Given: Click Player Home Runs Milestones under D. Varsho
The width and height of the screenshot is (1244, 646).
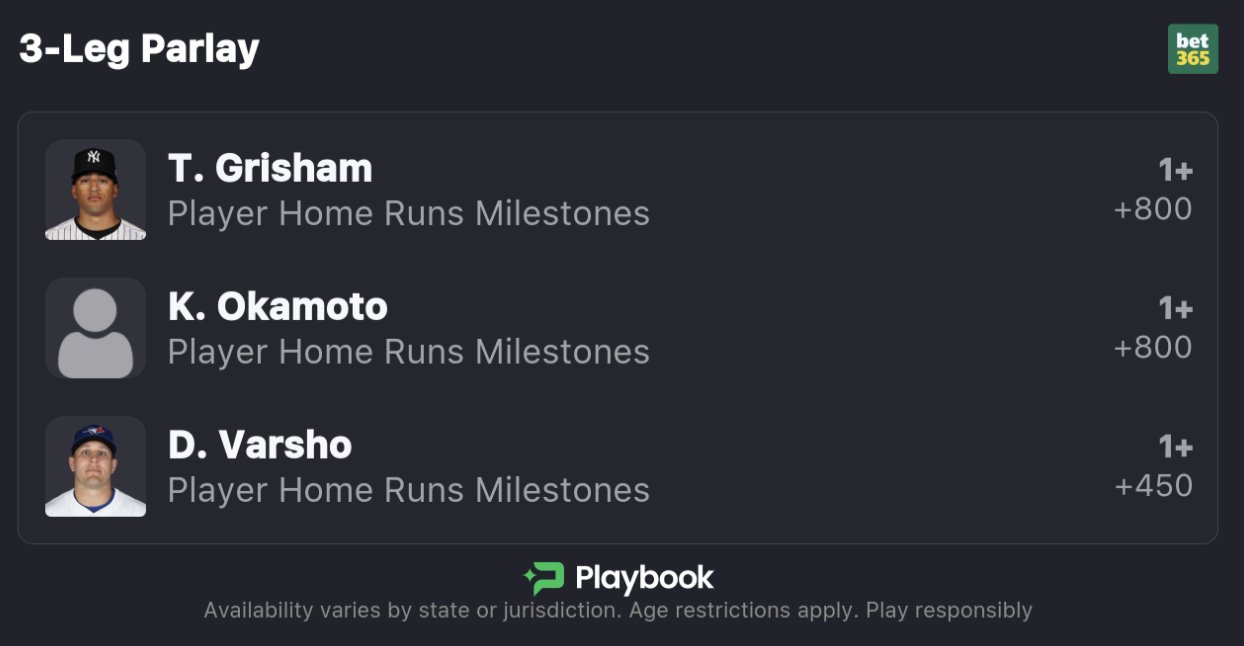Looking at the screenshot, I should point(408,490).
